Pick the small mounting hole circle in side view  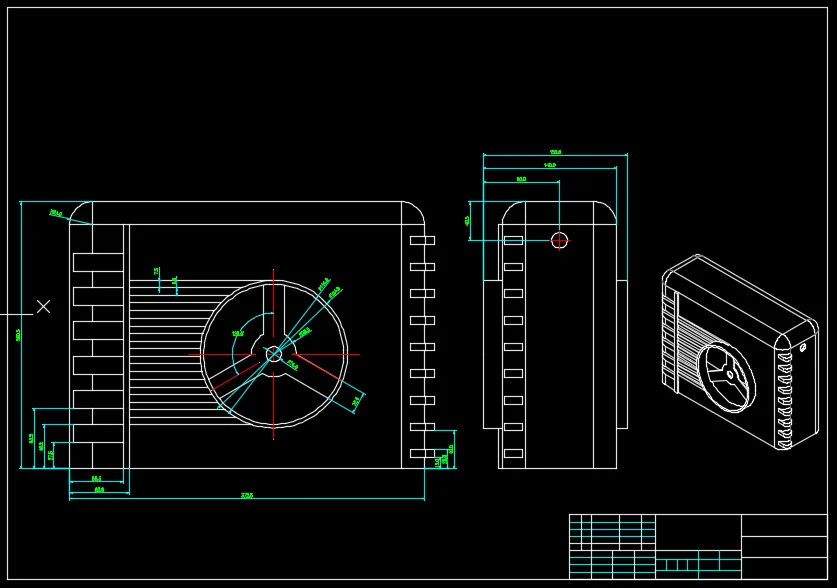click(559, 241)
